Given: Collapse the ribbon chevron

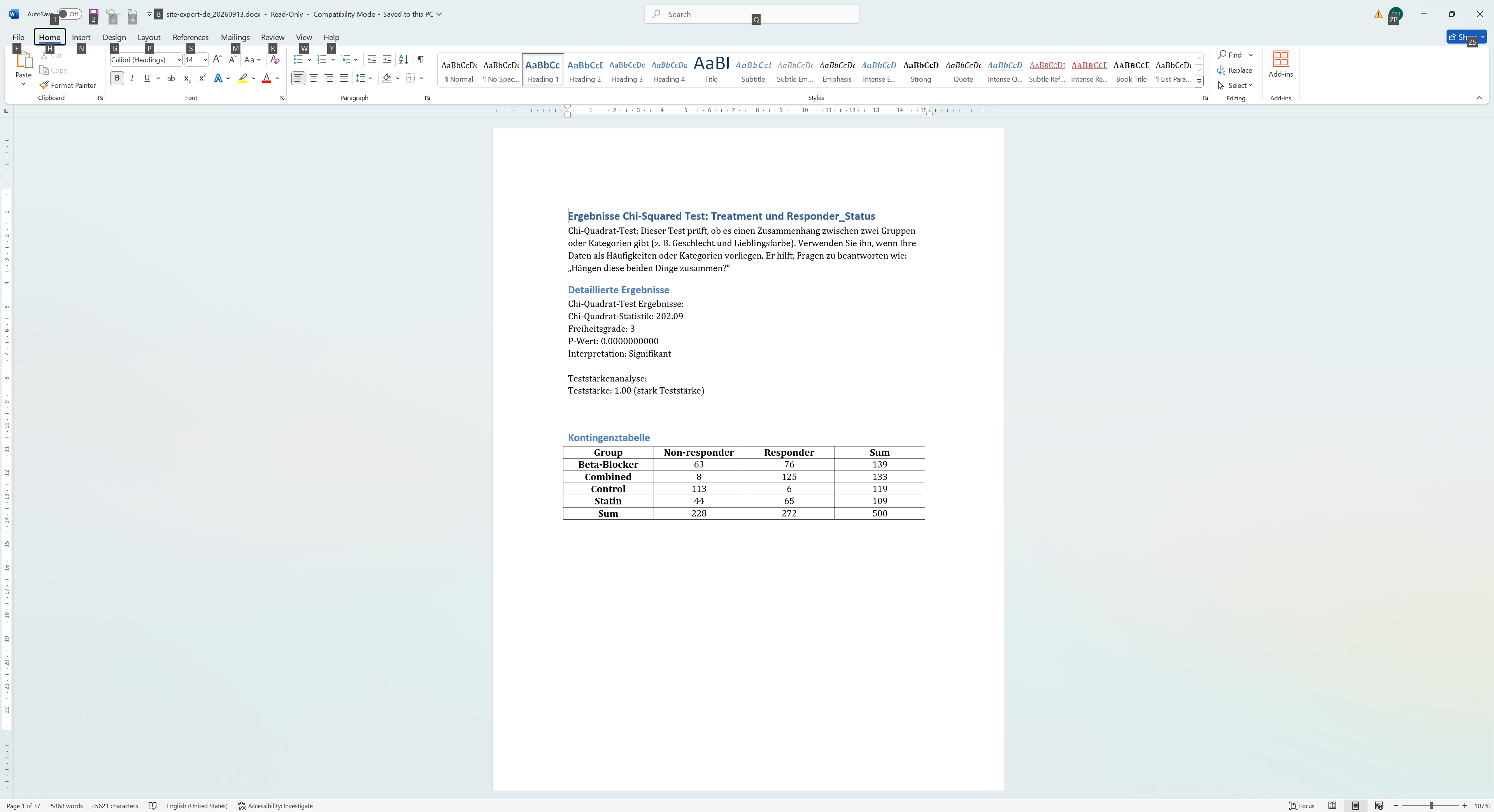Looking at the screenshot, I should pos(1479,98).
